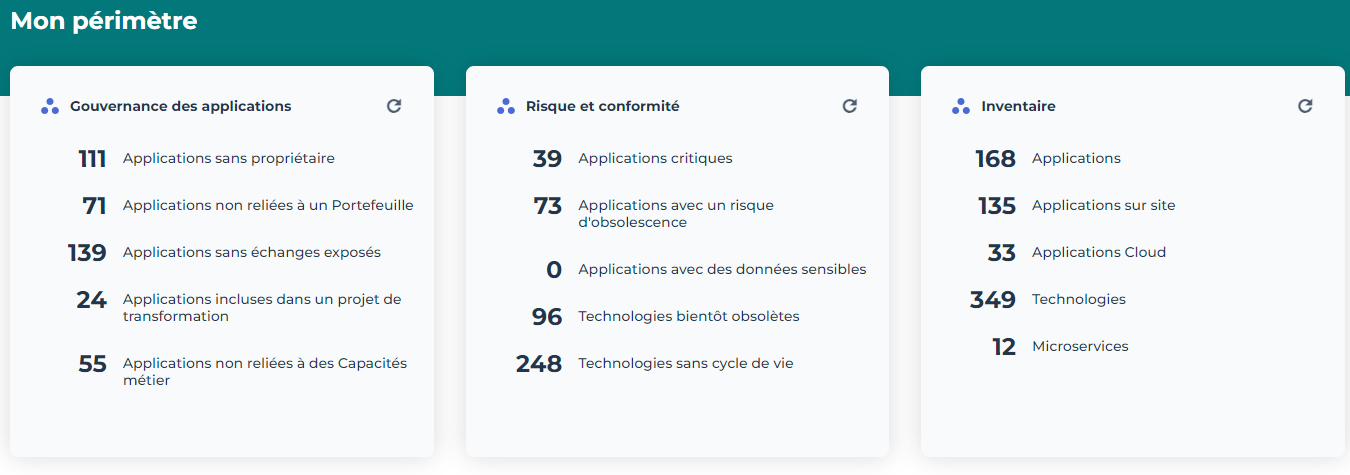Refresh the Inventaire card
The width and height of the screenshot is (1350, 475).
point(1305,106)
